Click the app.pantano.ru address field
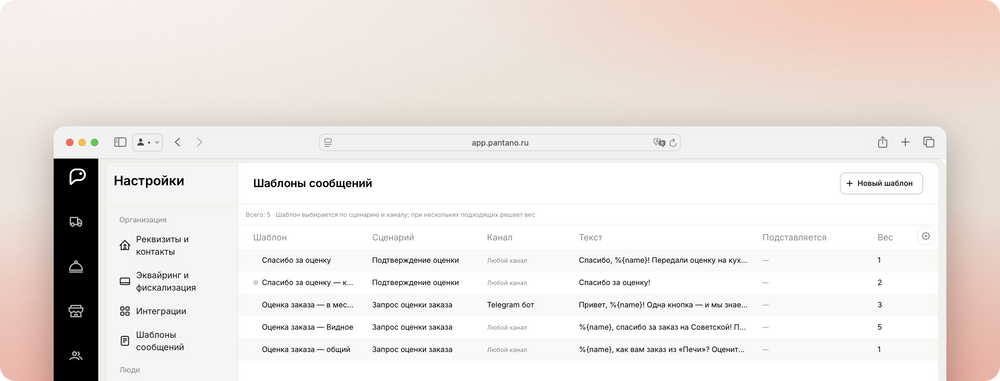 (x=499, y=142)
